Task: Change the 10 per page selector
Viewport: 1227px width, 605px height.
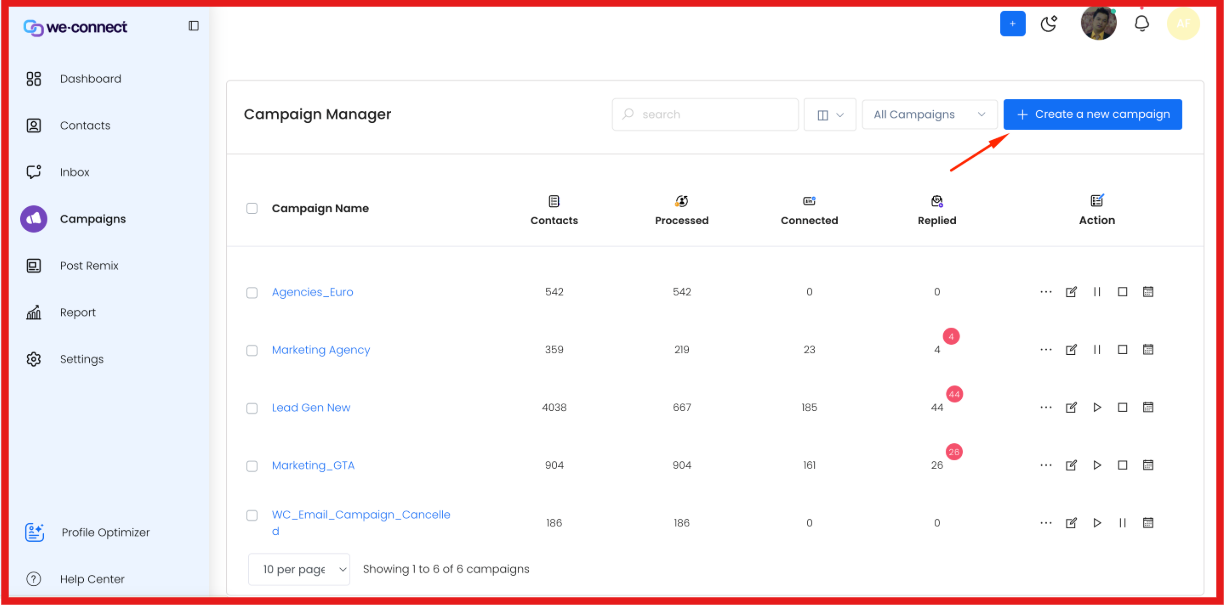Action: tap(298, 569)
